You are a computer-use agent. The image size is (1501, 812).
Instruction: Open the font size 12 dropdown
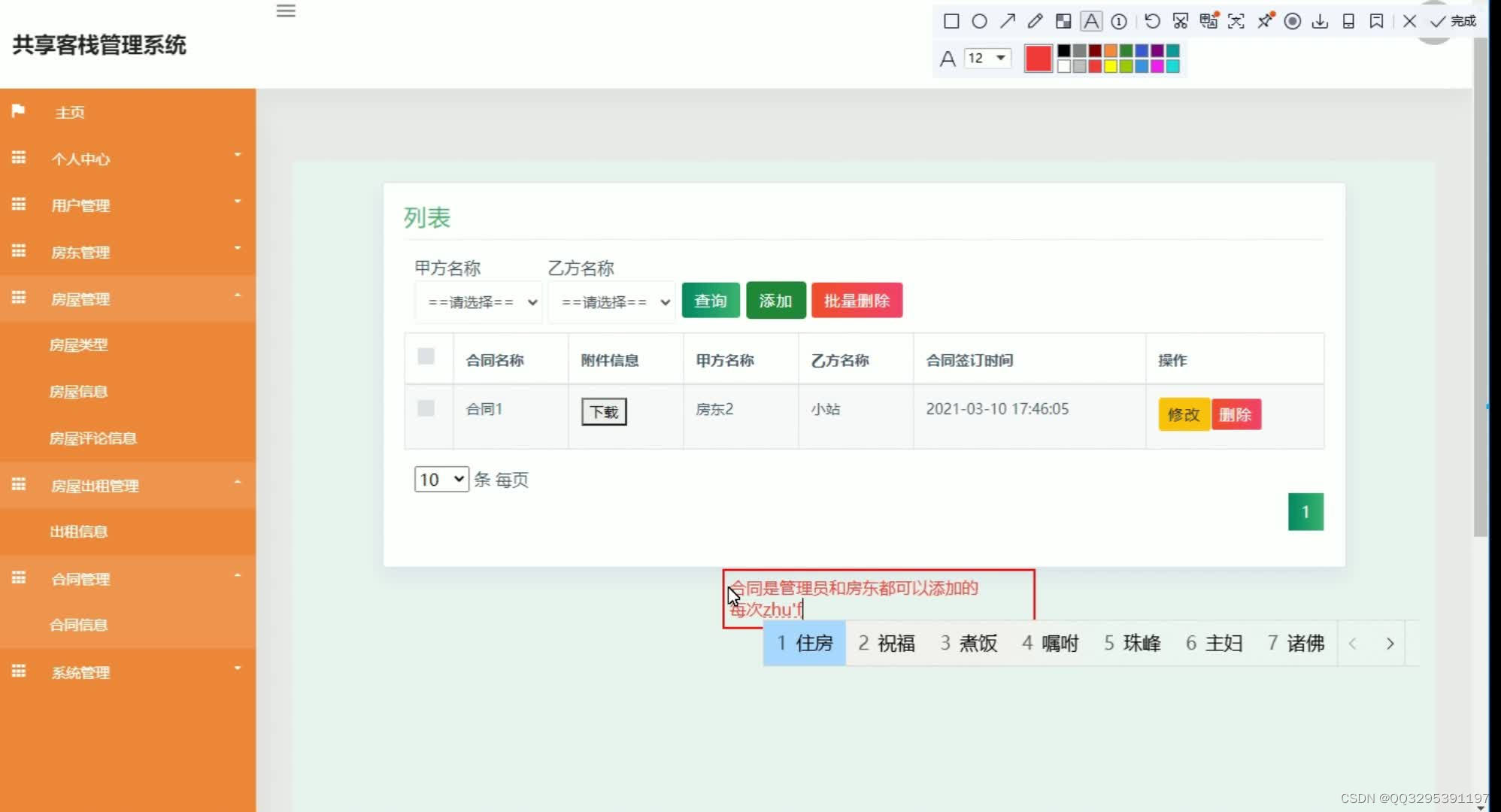(987, 58)
